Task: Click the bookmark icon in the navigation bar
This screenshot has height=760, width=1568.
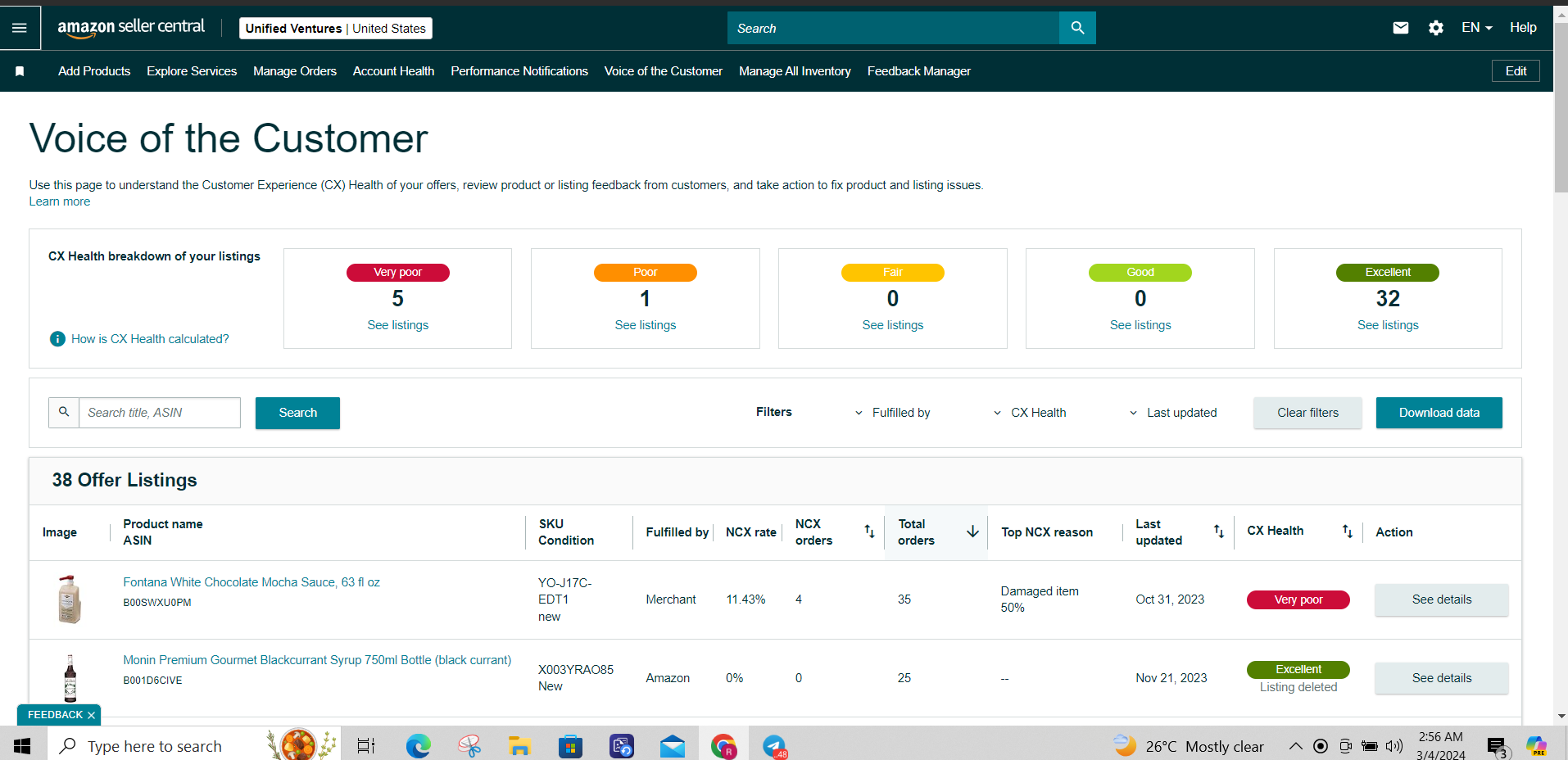Action: pyautogui.click(x=20, y=71)
